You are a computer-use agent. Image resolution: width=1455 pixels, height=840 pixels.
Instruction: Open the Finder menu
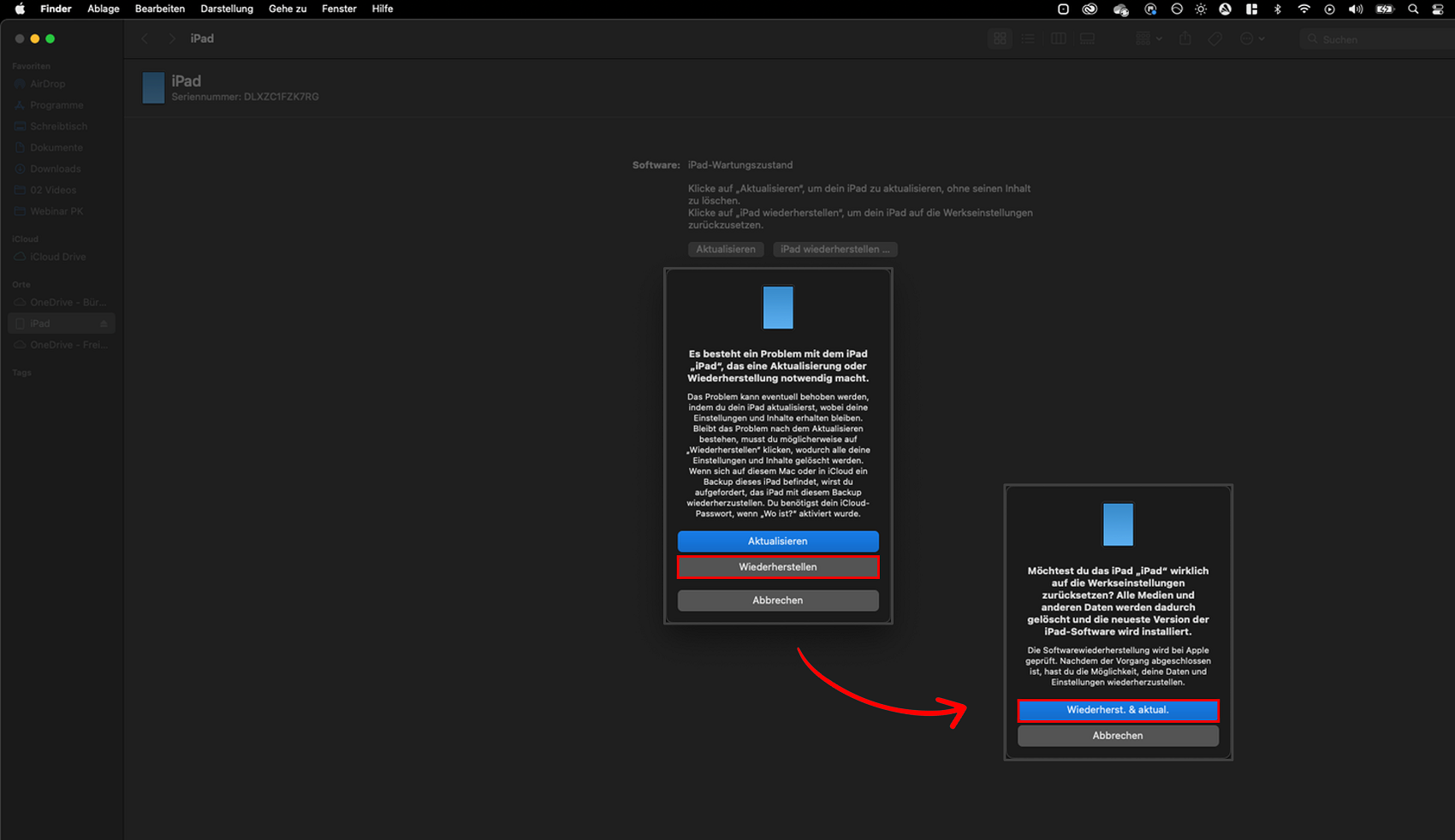56,9
